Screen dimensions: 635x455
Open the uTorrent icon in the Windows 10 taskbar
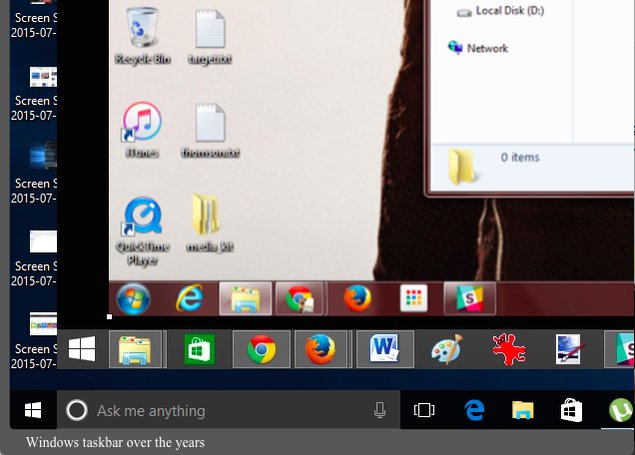tap(621, 410)
